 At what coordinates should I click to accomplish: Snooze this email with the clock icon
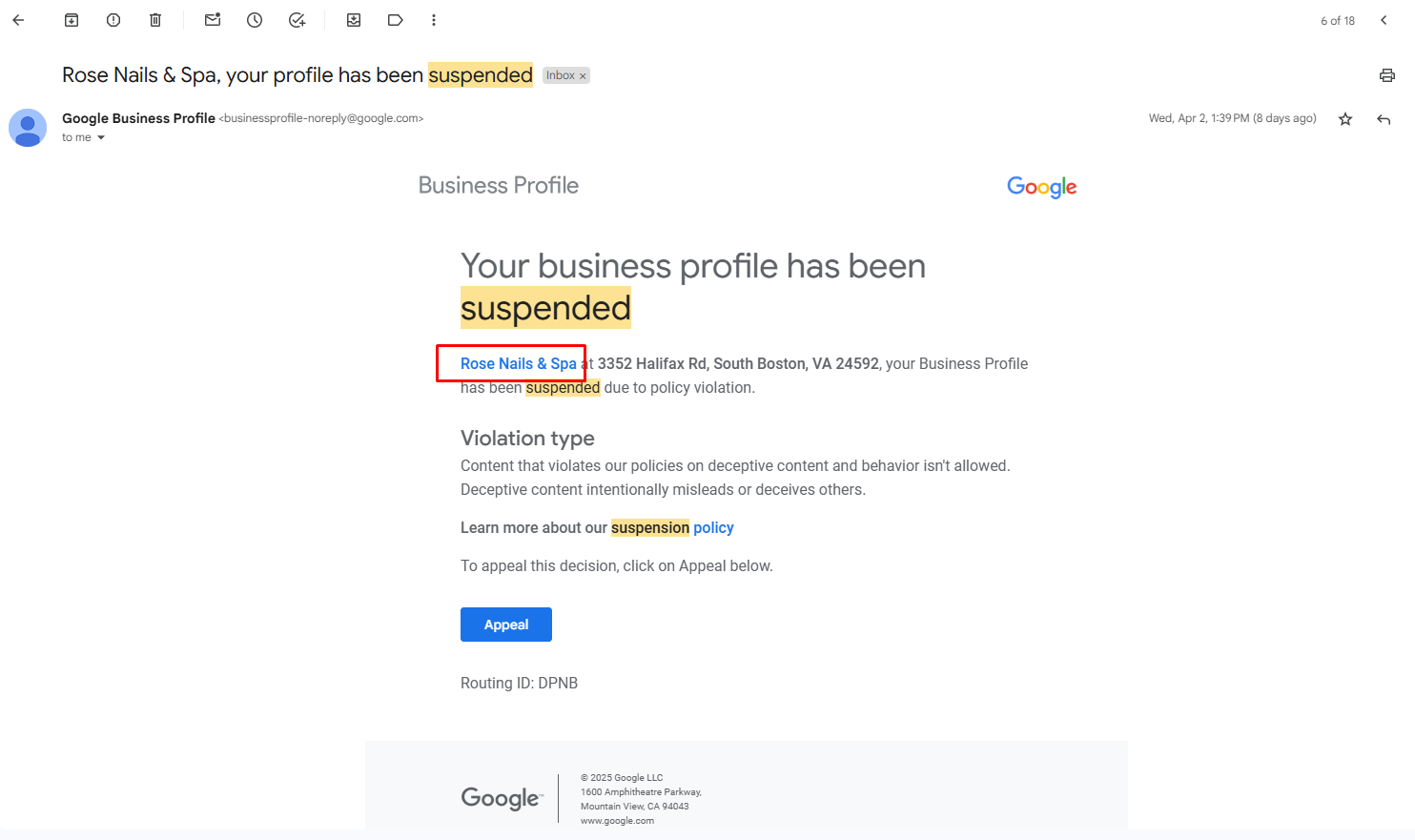coord(255,20)
